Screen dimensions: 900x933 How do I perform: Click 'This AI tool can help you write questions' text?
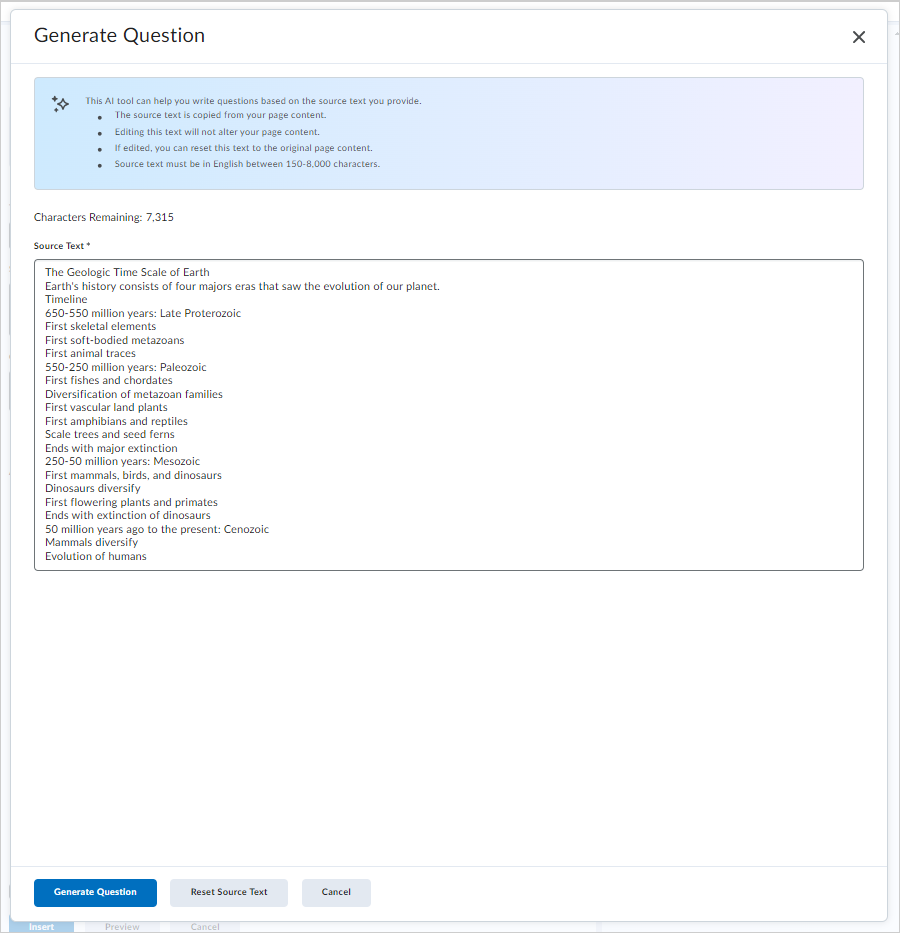click(253, 101)
